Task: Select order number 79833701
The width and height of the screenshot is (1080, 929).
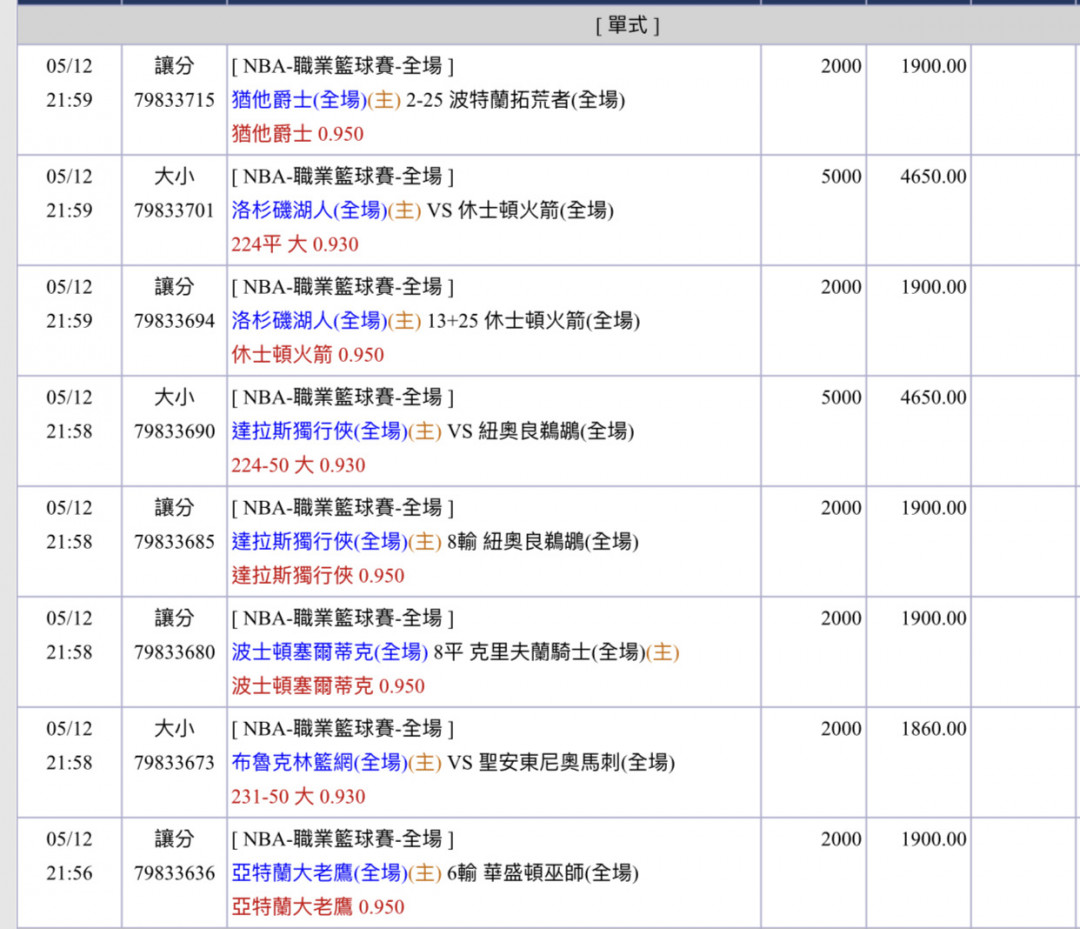Action: (x=174, y=211)
